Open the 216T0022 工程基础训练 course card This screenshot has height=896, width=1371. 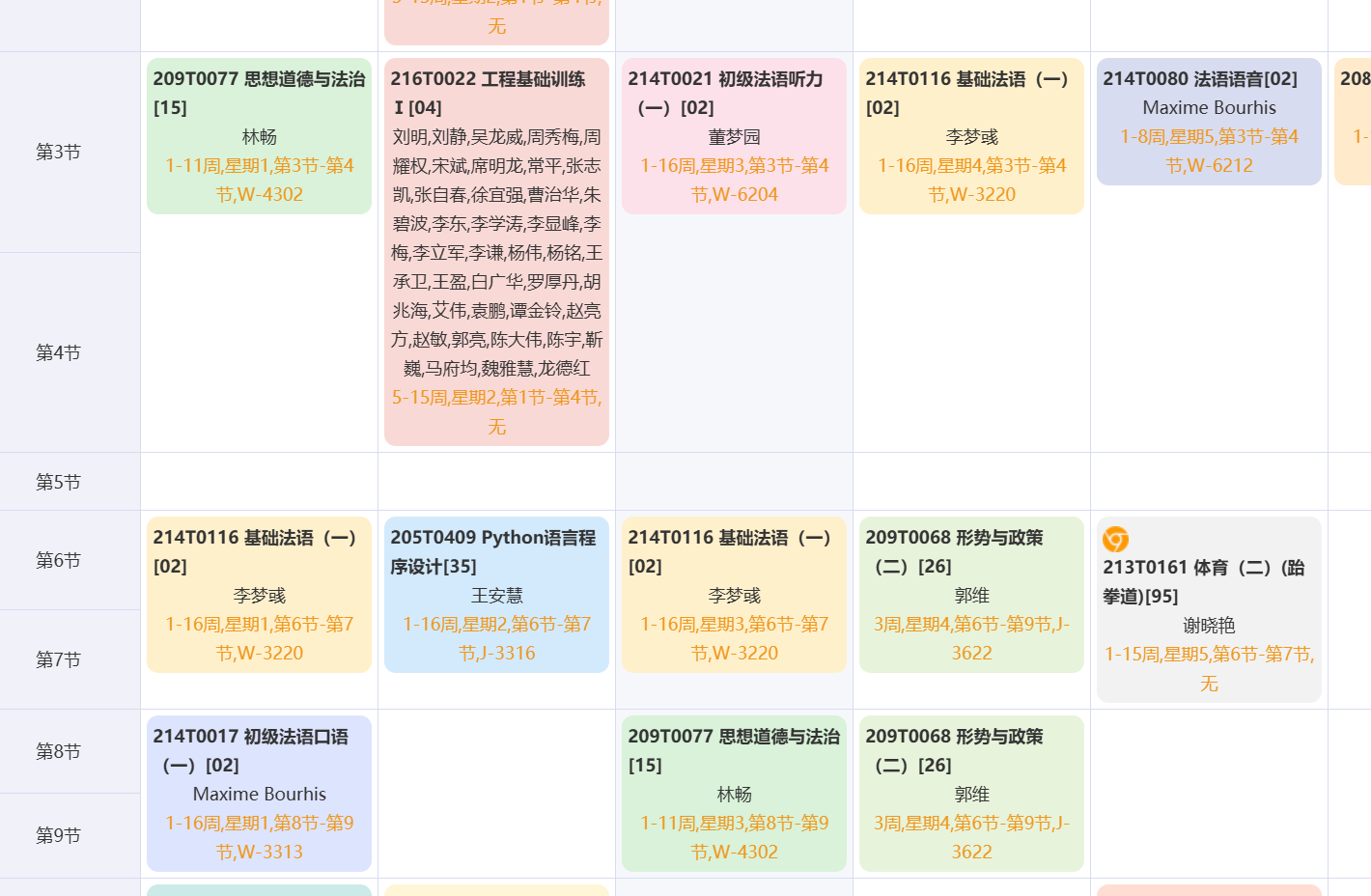click(496, 251)
